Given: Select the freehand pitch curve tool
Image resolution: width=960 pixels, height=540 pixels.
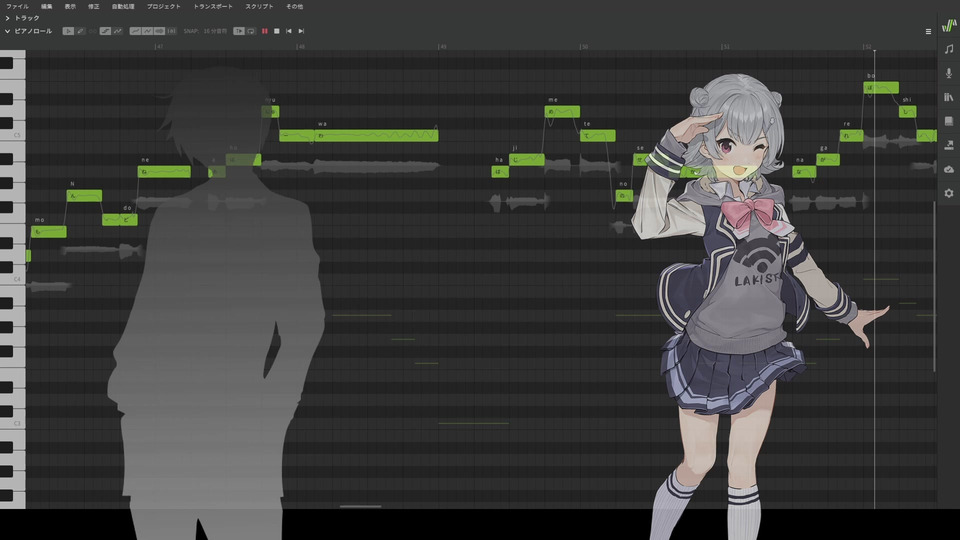Looking at the screenshot, I should [x=118, y=31].
